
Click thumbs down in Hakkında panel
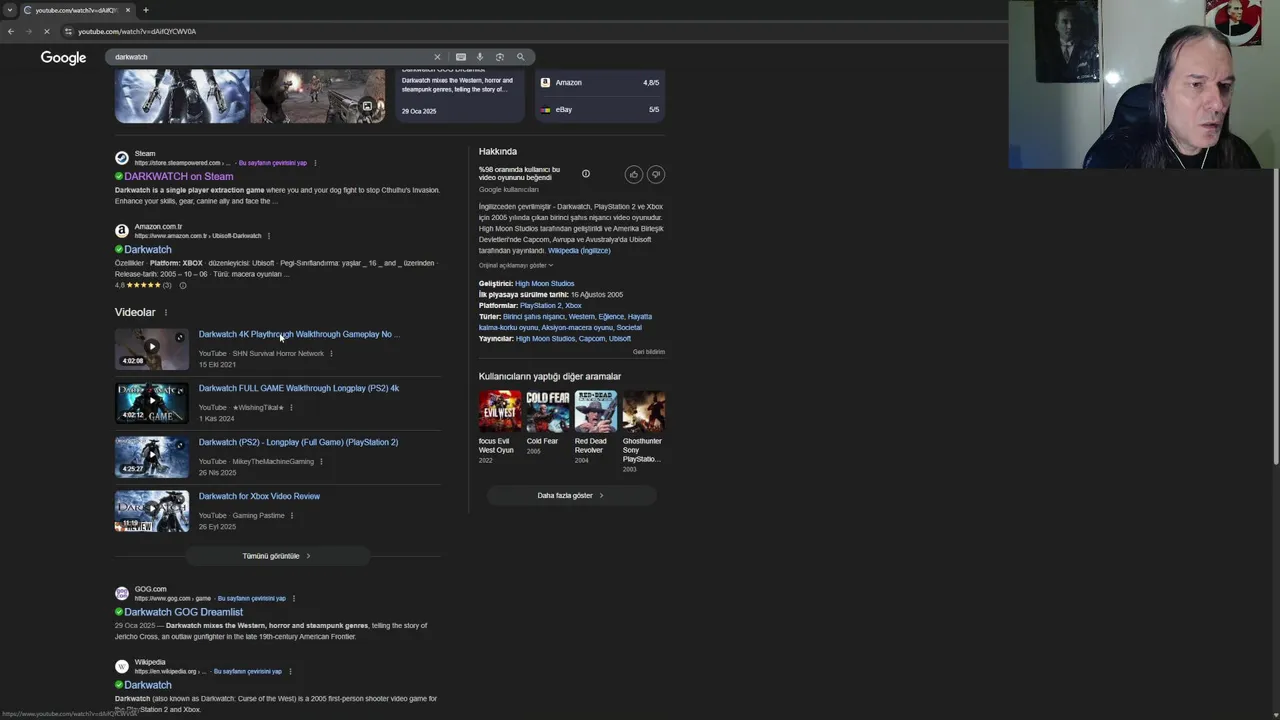click(656, 174)
